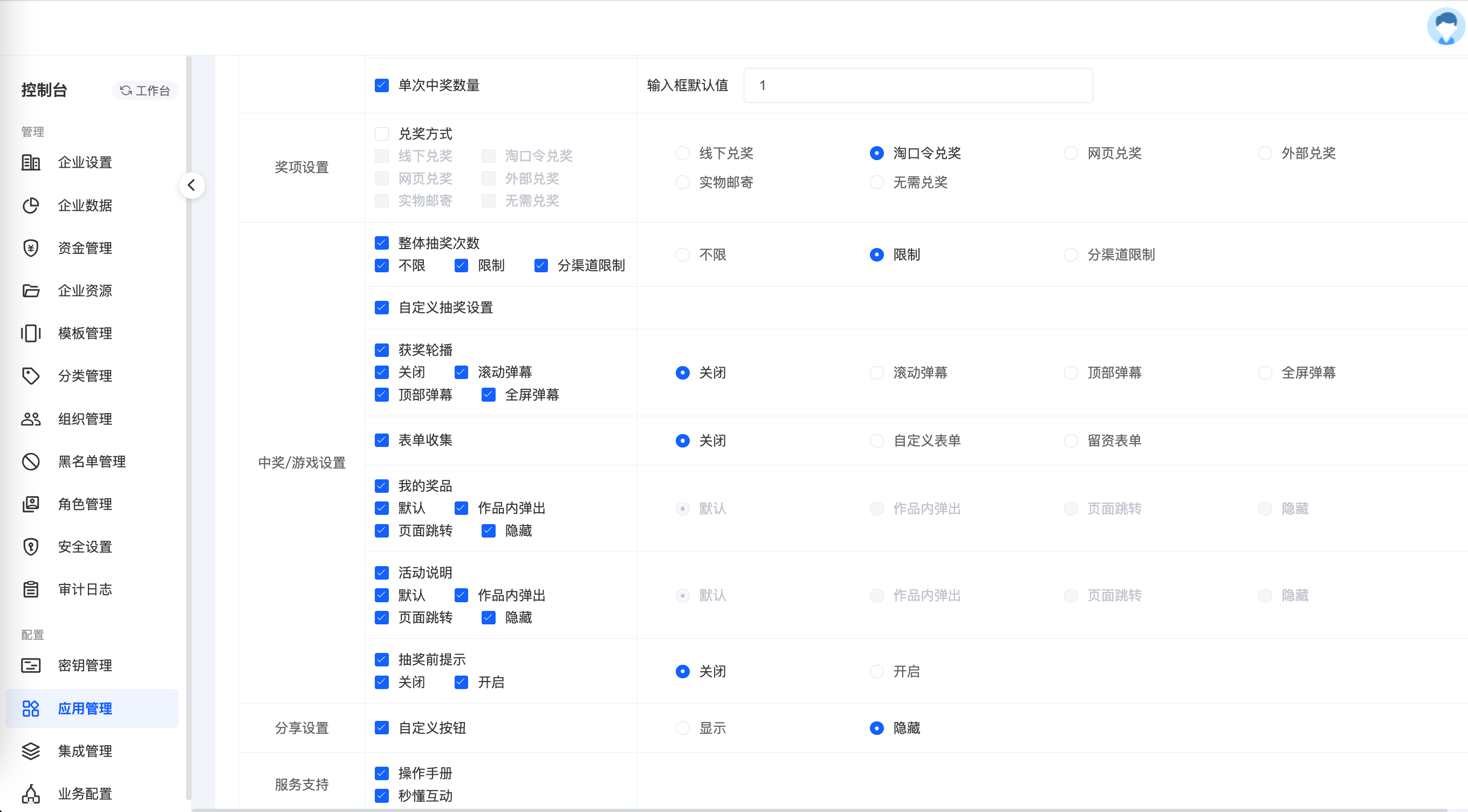Toggle the 表单收集 checkbox

pyautogui.click(x=382, y=441)
